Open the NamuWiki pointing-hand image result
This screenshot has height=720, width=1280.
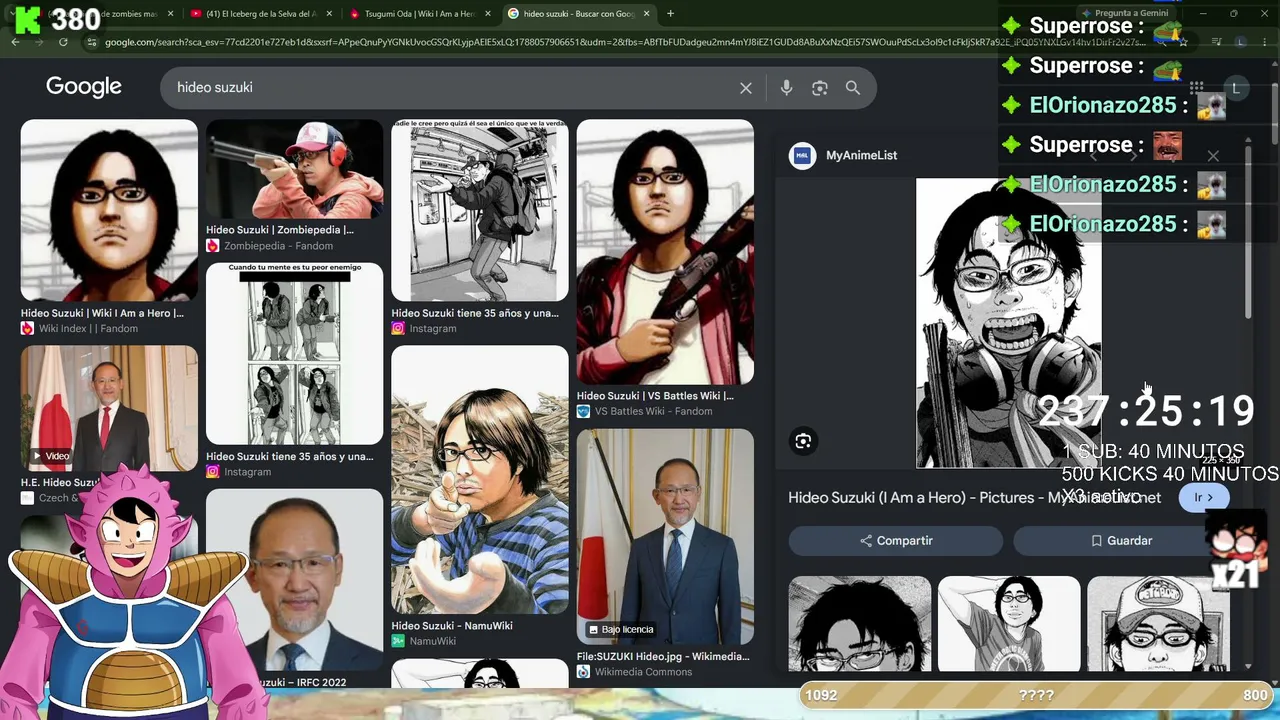(x=479, y=479)
